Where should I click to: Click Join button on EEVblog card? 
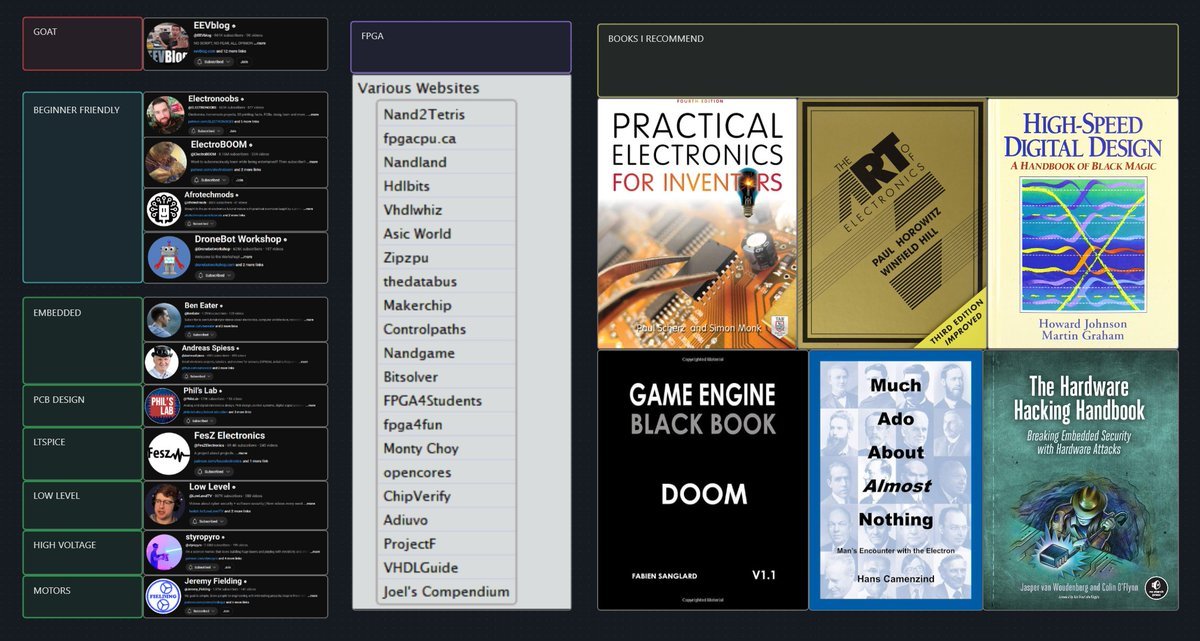click(244, 61)
